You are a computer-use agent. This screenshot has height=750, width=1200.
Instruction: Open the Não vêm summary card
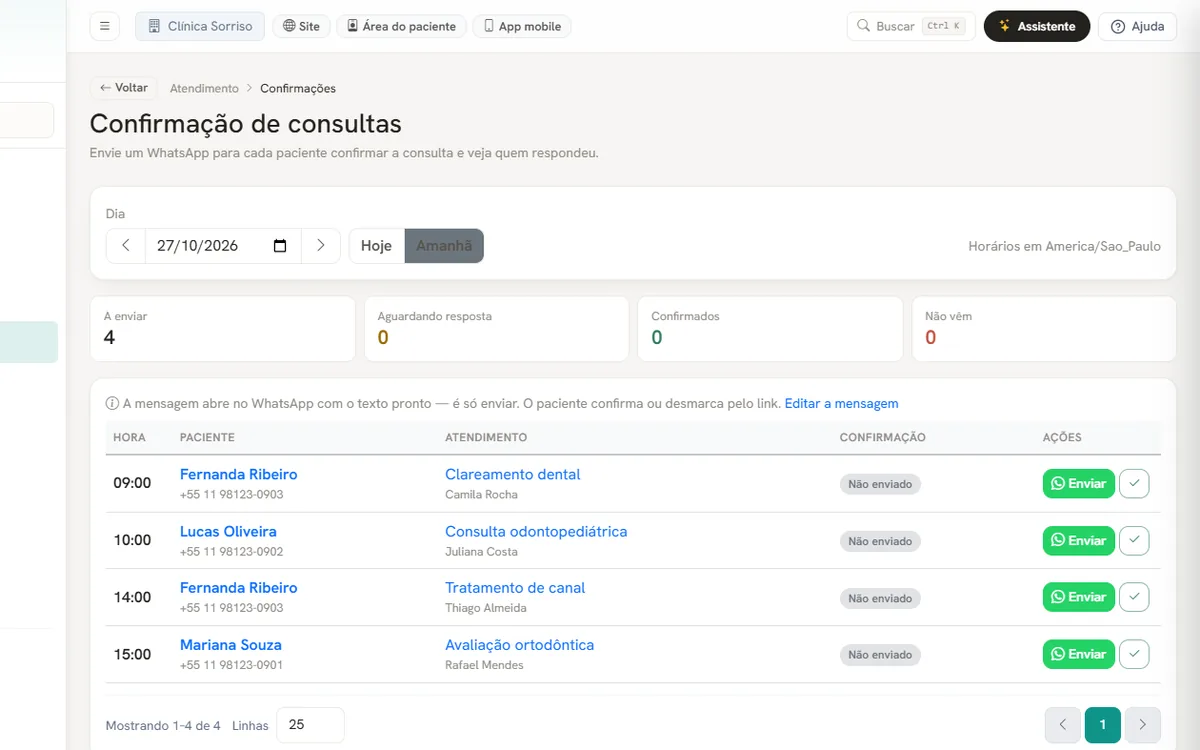[x=1044, y=328]
